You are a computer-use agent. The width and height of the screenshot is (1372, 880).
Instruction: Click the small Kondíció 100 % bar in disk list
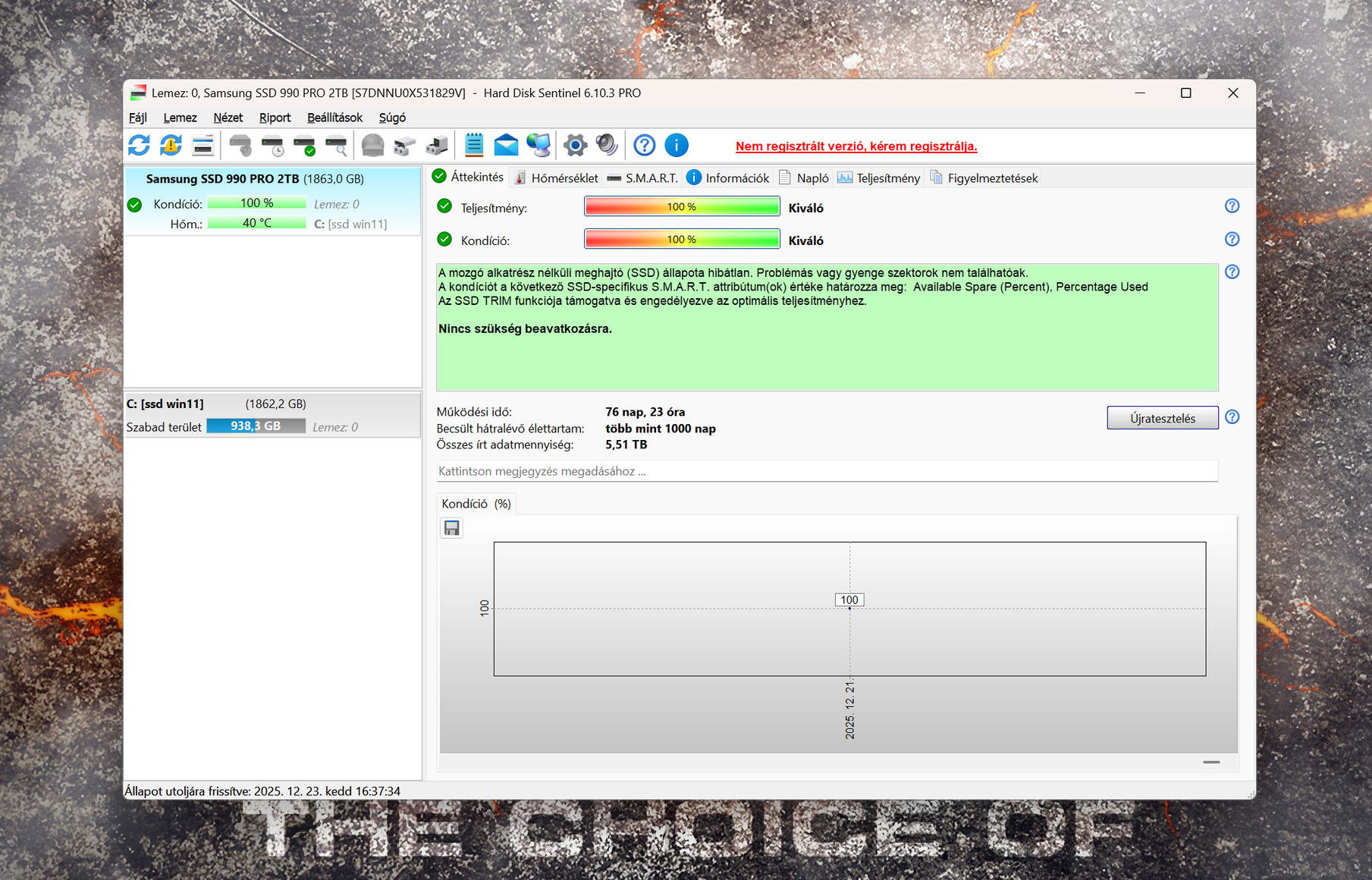click(256, 203)
